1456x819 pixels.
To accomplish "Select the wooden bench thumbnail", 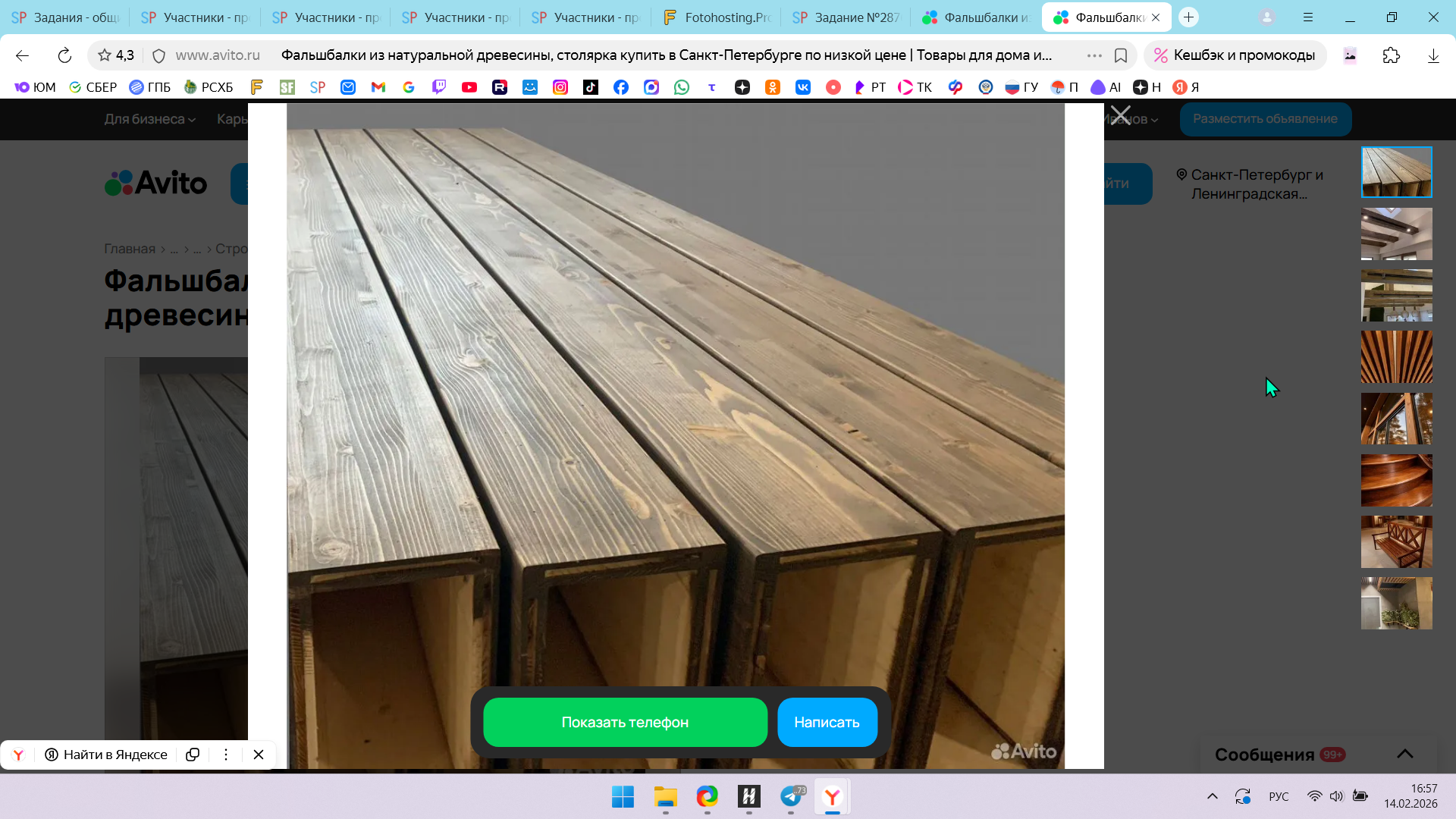I will pos(1396,541).
